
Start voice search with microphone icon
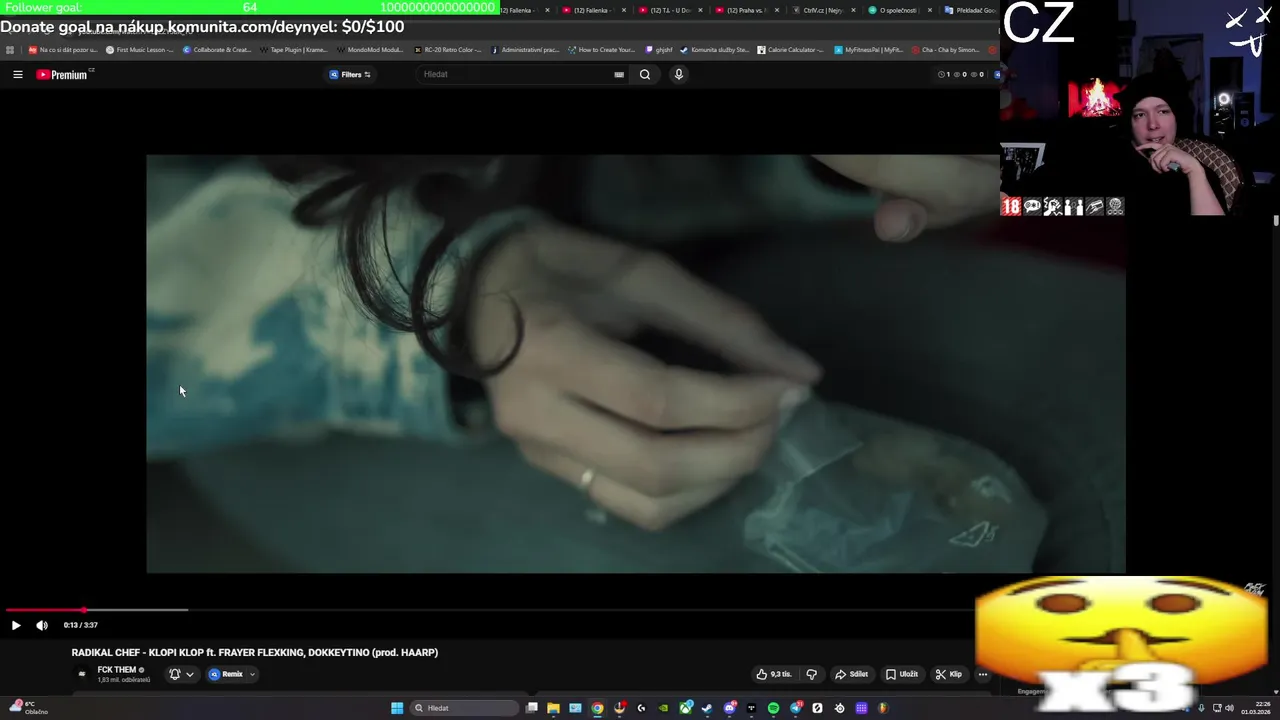(678, 74)
